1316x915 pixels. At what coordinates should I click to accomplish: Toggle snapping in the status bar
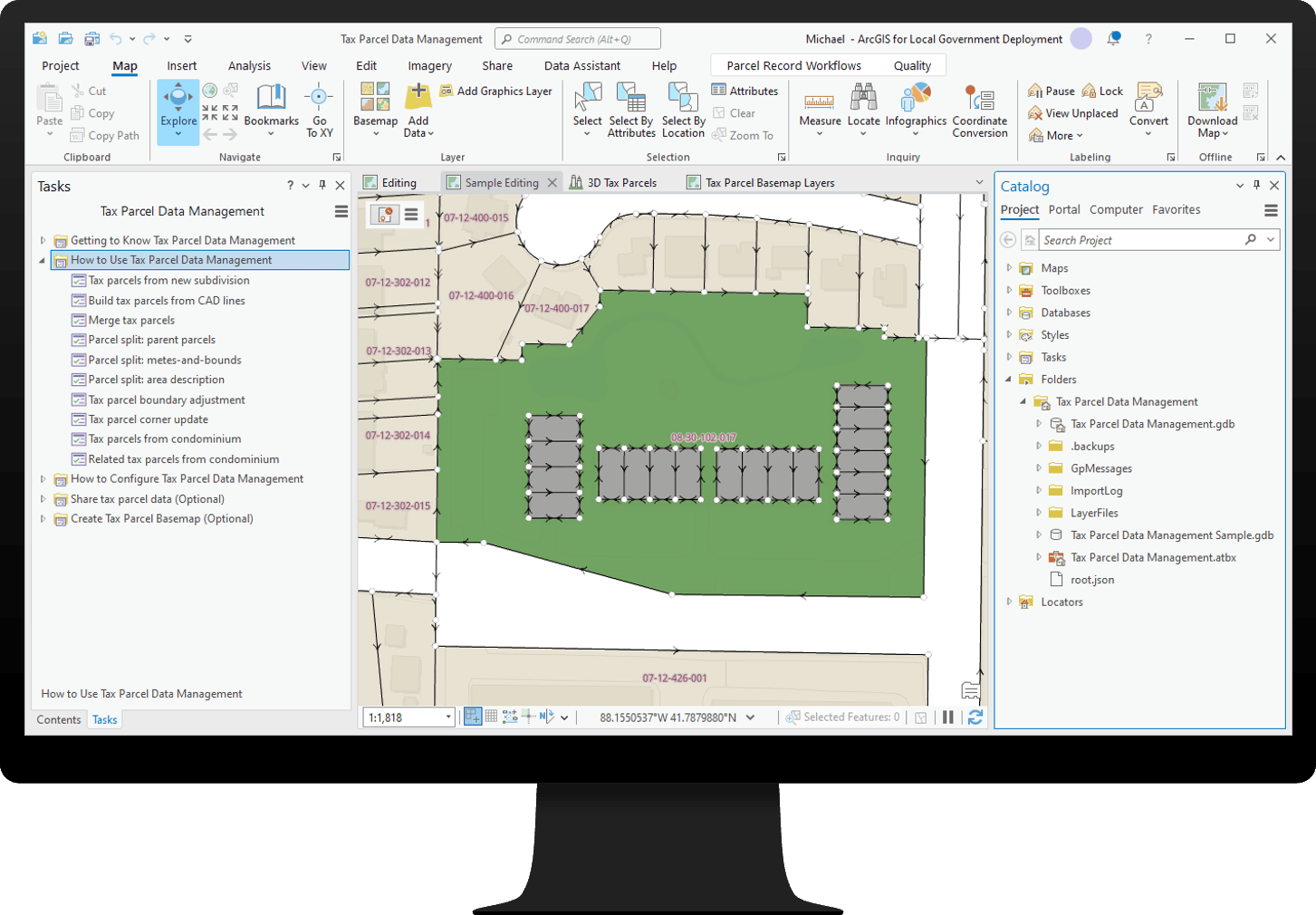[473, 717]
